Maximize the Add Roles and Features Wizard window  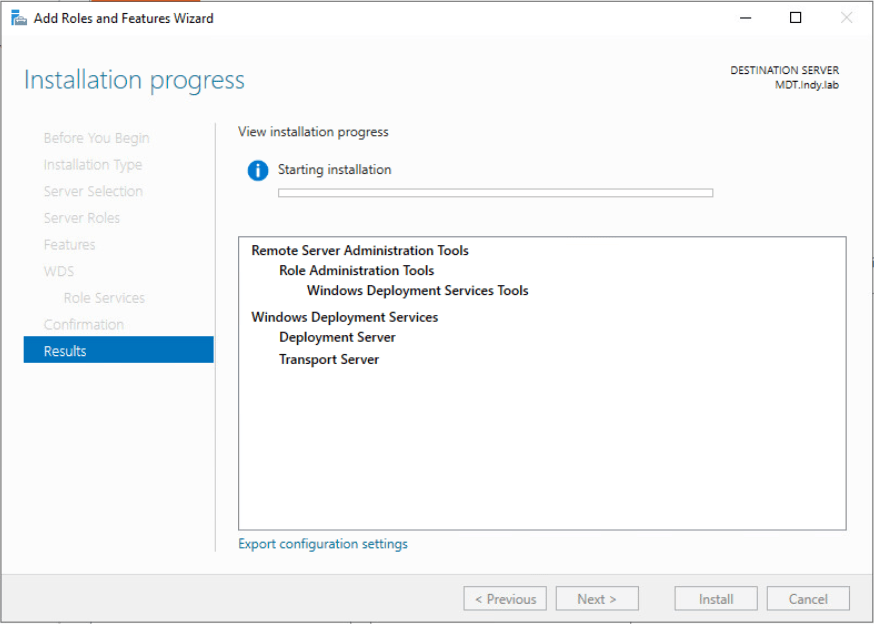click(x=795, y=18)
